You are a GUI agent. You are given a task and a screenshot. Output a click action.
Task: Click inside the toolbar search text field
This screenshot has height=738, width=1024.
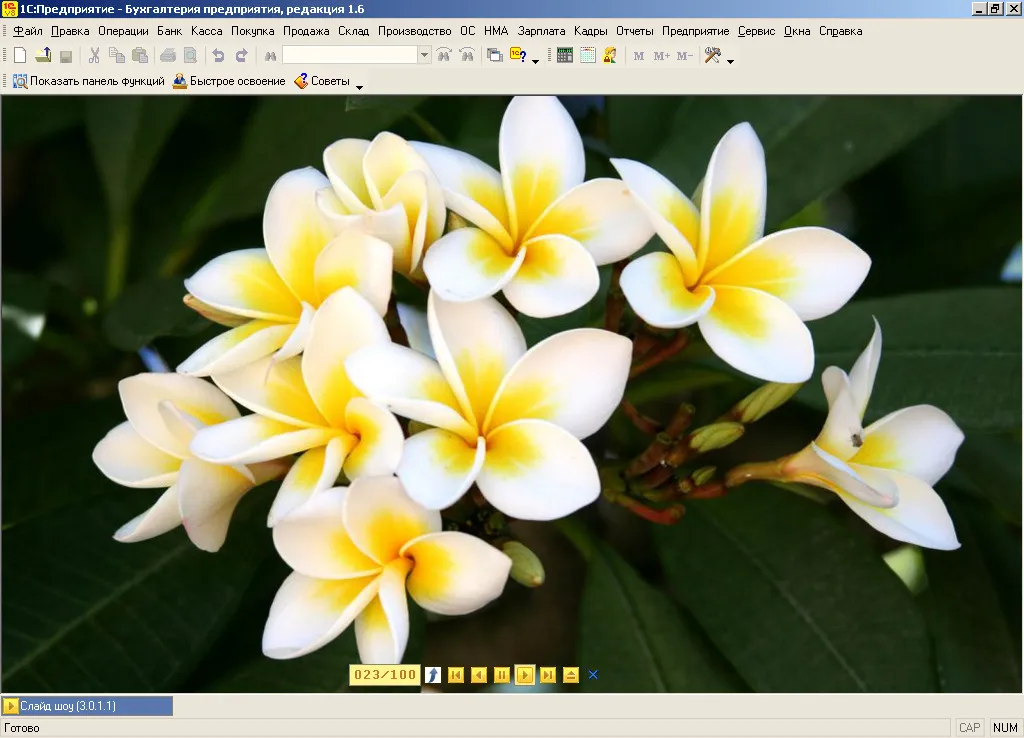[350, 56]
